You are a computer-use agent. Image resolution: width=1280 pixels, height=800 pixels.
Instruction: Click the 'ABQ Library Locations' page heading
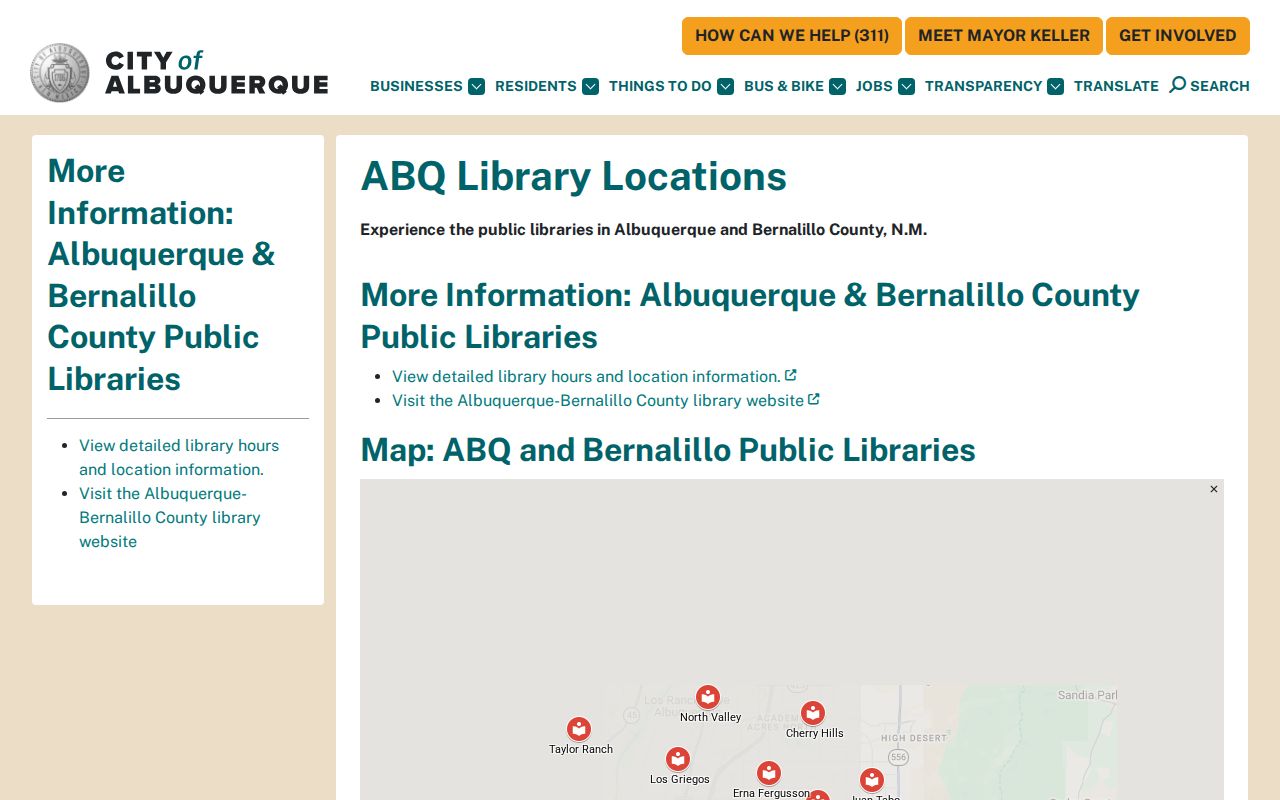[574, 176]
